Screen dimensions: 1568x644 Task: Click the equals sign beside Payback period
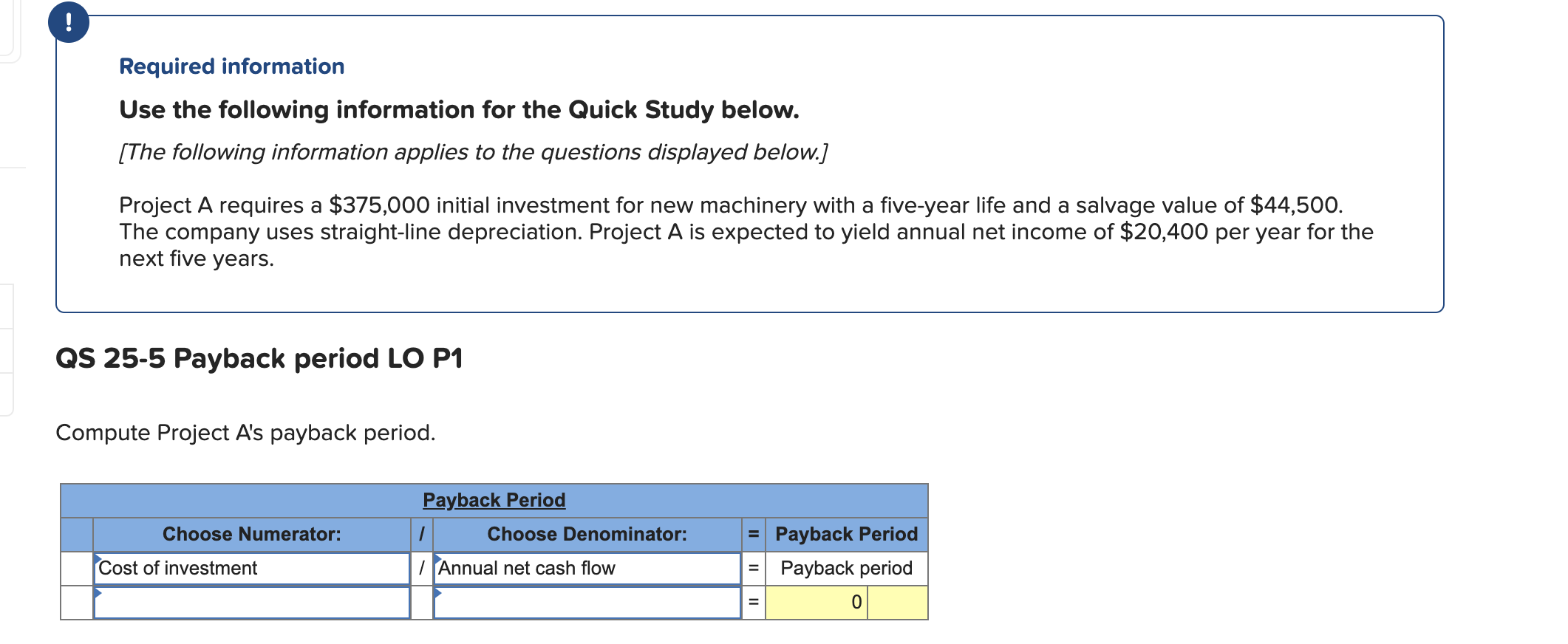click(753, 568)
